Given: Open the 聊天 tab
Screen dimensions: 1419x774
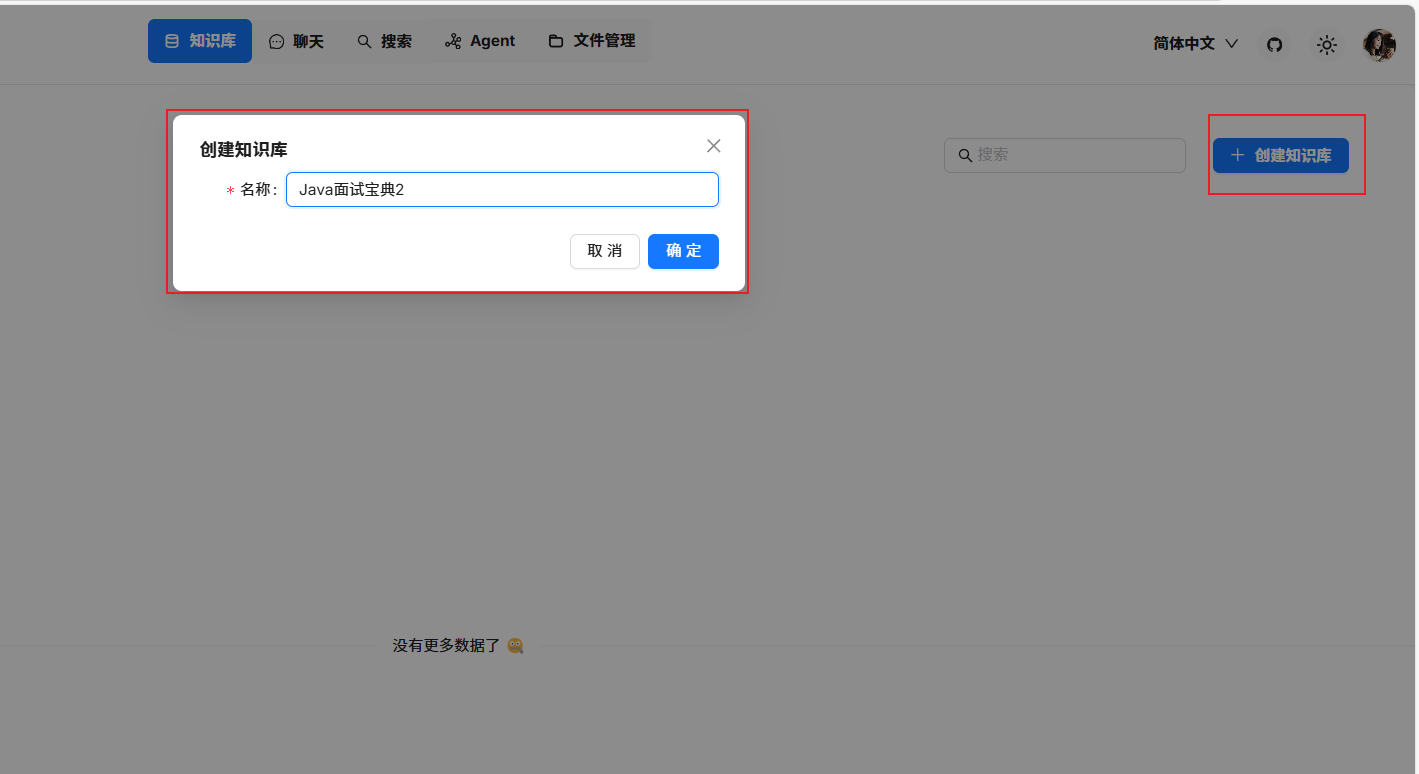Looking at the screenshot, I should pos(297,41).
